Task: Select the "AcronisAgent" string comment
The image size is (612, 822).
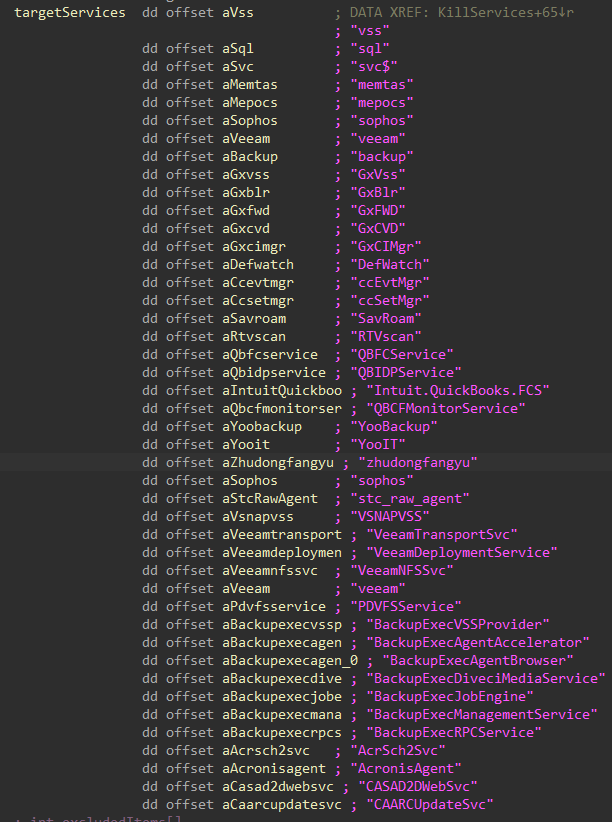Action: point(406,769)
